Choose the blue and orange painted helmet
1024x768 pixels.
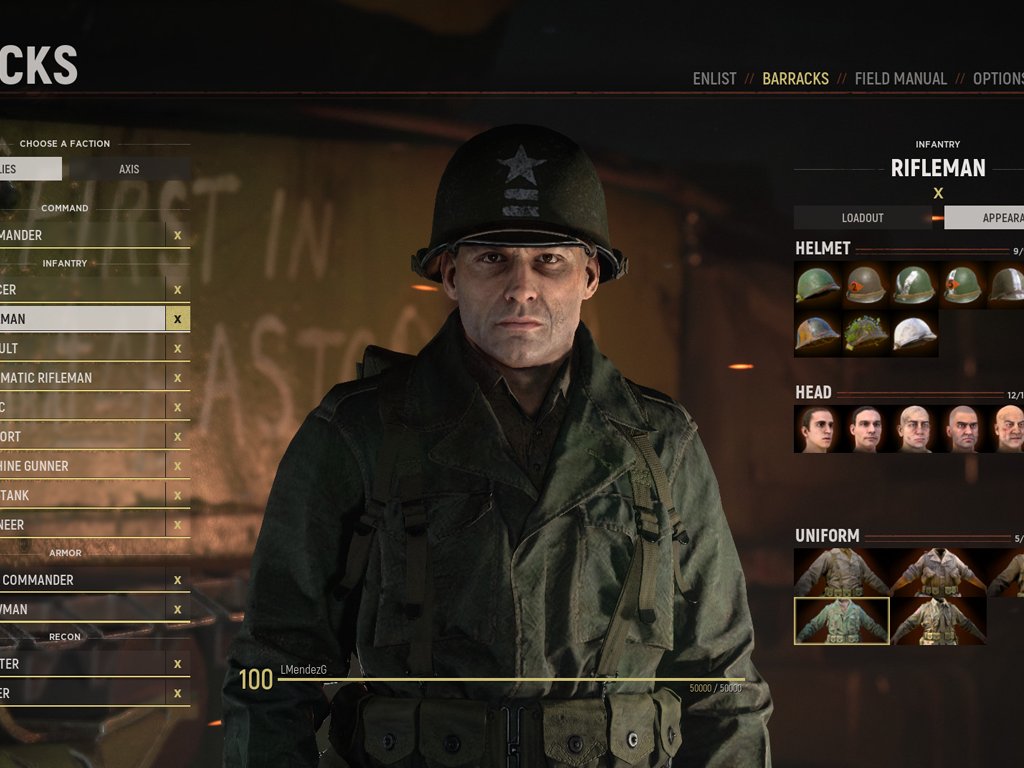pyautogui.click(x=817, y=333)
